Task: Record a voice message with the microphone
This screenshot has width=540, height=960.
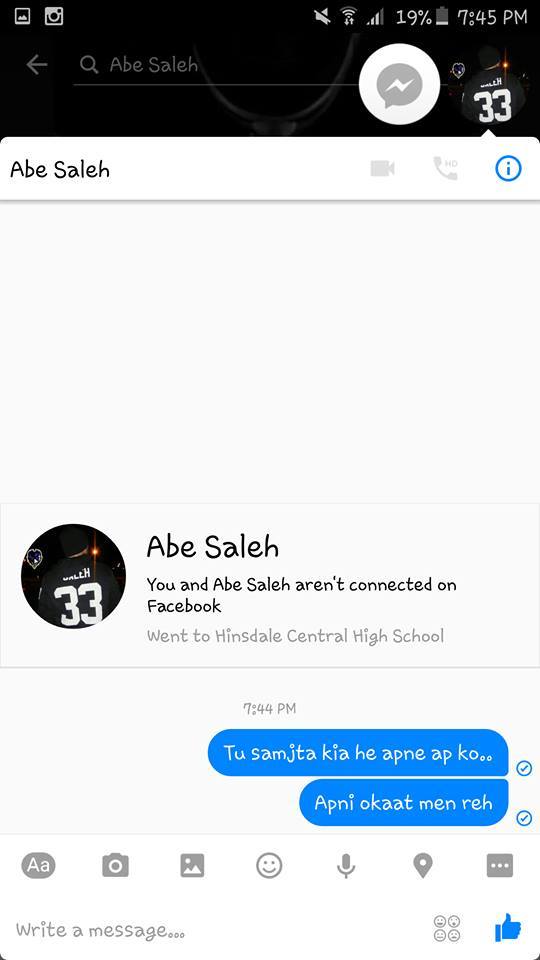Action: (346, 865)
